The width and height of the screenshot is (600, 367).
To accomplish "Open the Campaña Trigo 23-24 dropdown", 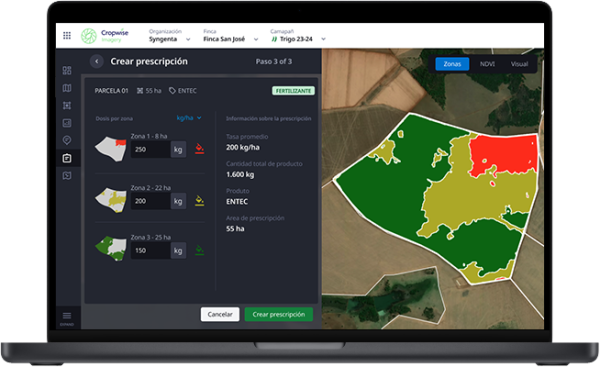I will click(x=298, y=36).
